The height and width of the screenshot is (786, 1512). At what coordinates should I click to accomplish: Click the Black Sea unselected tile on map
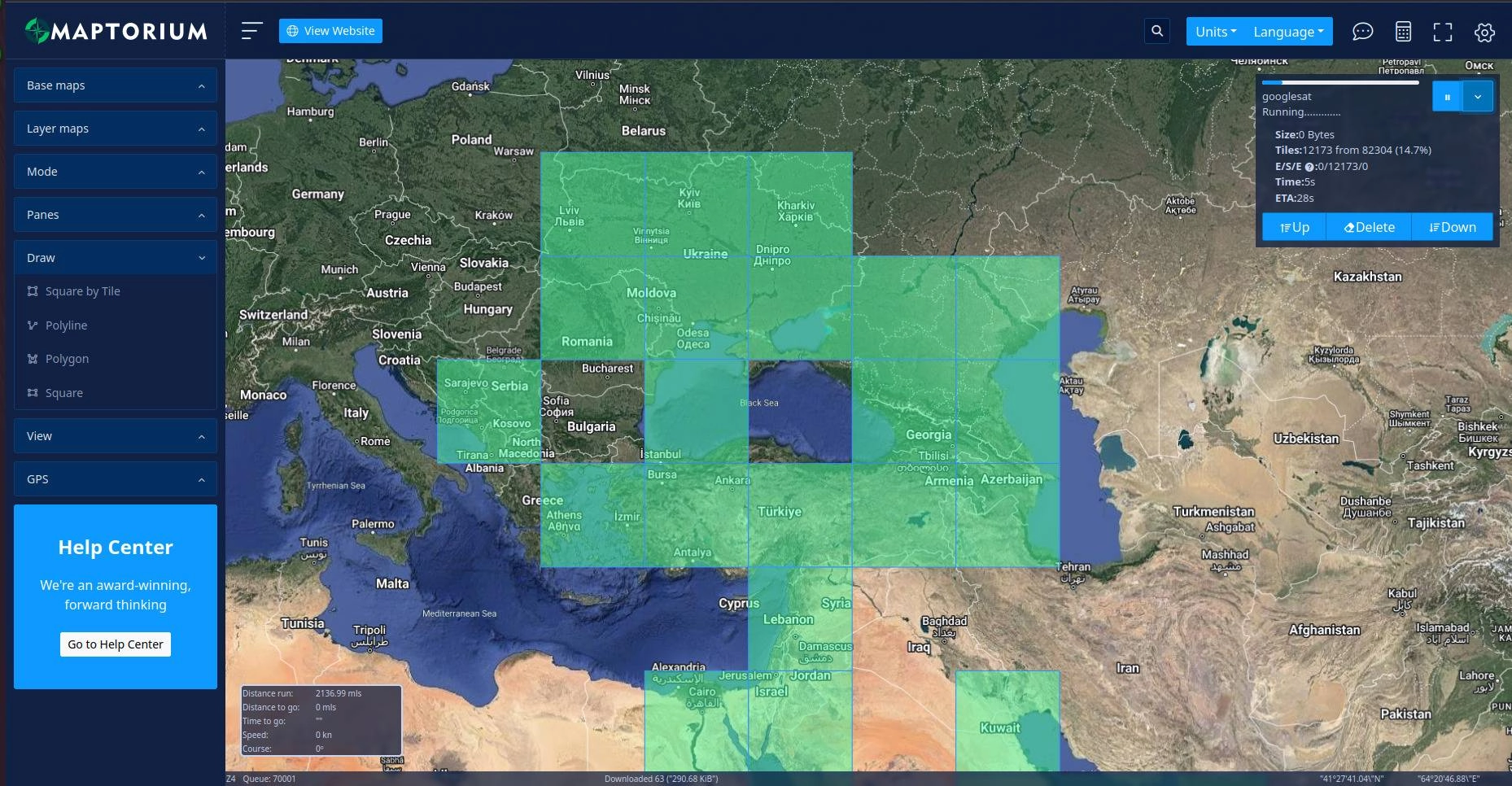[800, 412]
